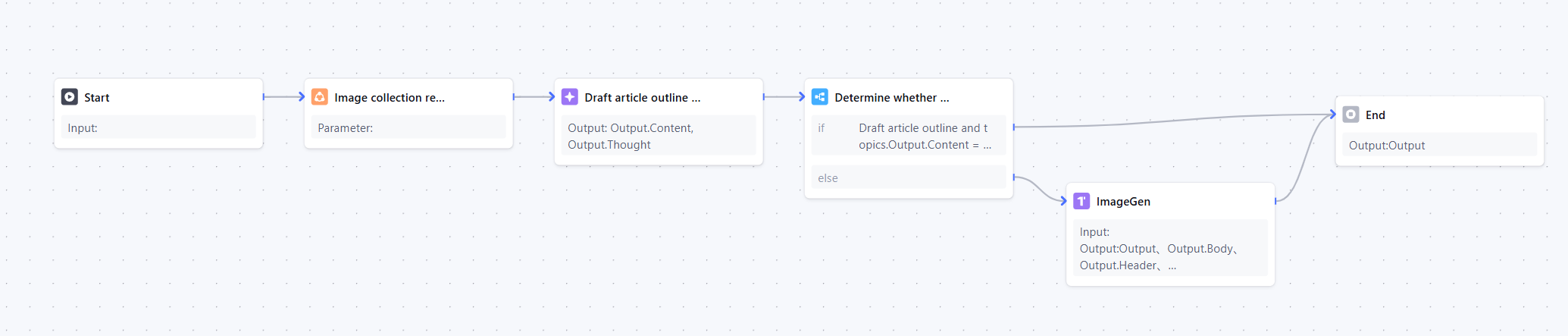This screenshot has height=336, width=1568.
Task: Select the "Determine whether ..." node title
Action: point(891,98)
